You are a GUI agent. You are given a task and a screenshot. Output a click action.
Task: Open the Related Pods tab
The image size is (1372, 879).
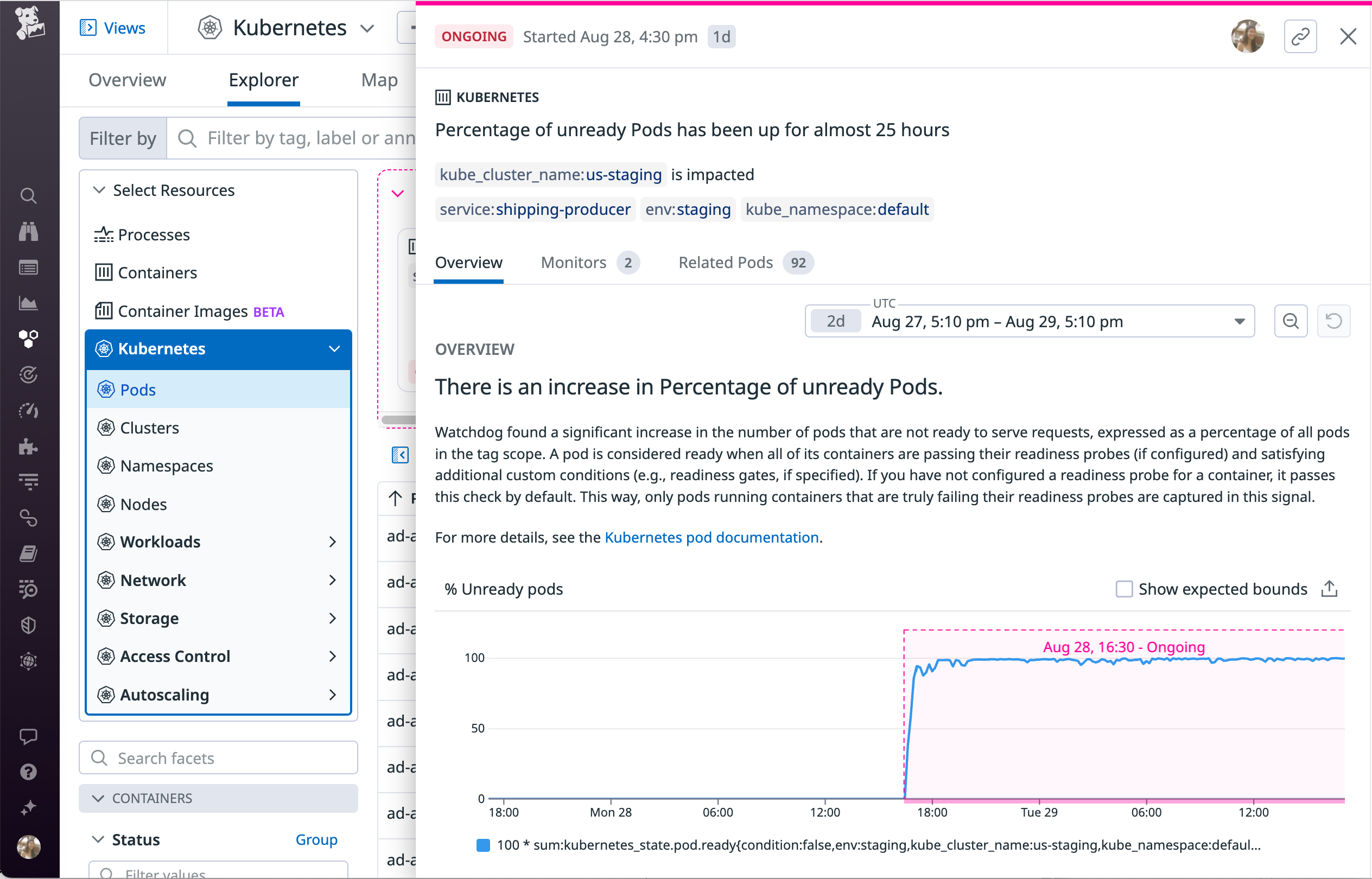coord(725,263)
